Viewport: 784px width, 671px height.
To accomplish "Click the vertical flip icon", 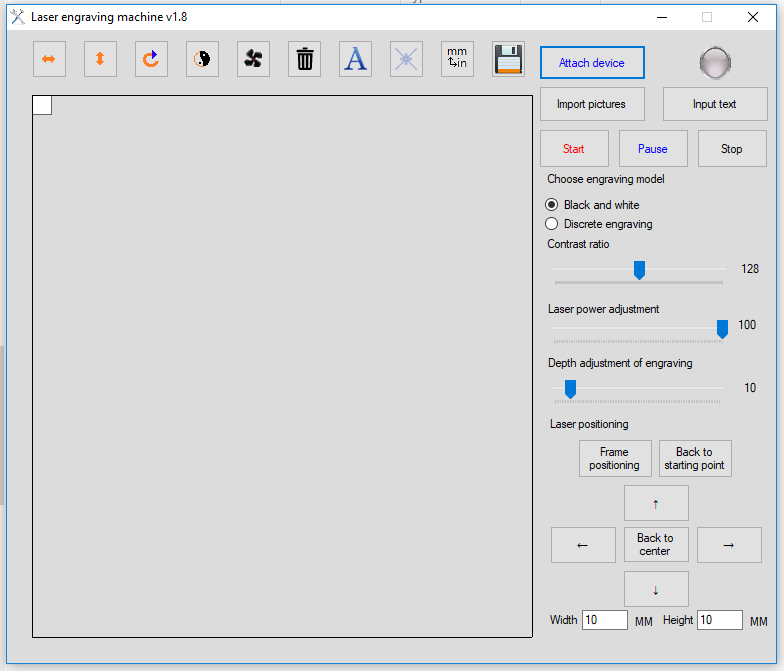I will click(100, 59).
